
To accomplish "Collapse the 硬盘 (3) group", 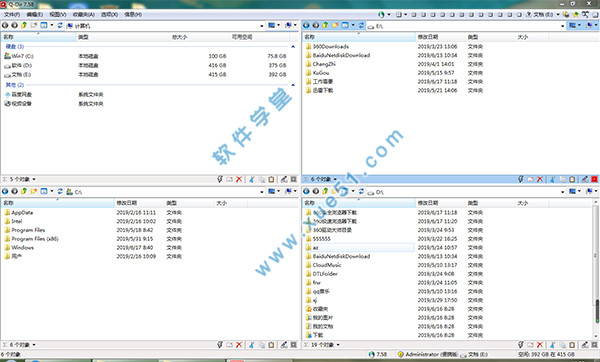I will coord(293,47).
